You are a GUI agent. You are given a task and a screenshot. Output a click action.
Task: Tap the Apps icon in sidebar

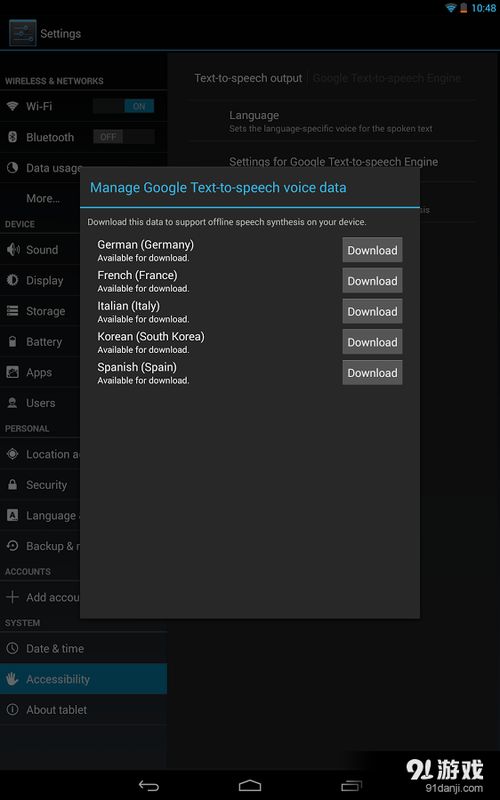click(12, 372)
